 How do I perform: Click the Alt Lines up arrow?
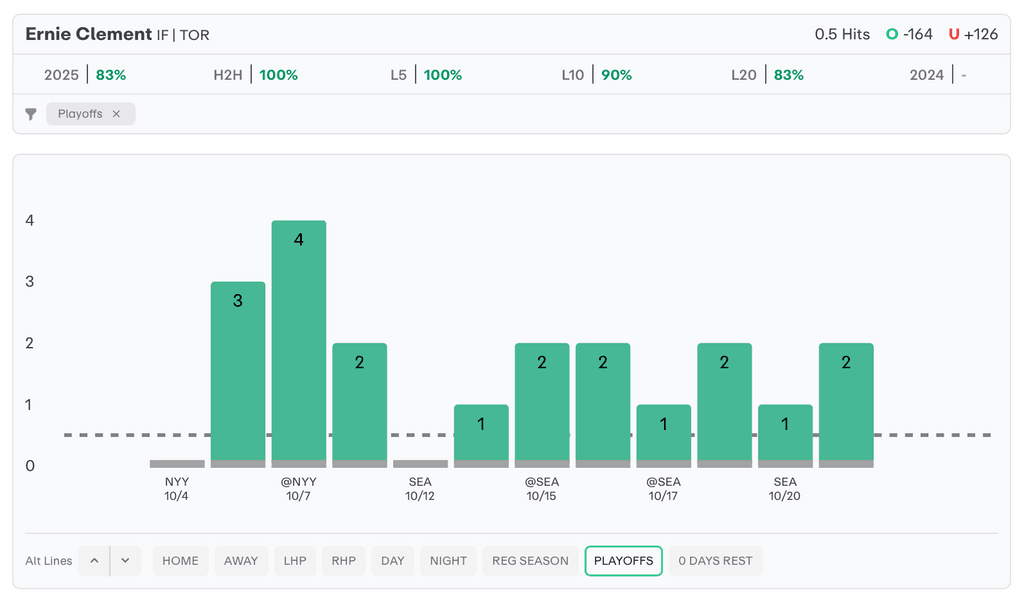click(94, 561)
